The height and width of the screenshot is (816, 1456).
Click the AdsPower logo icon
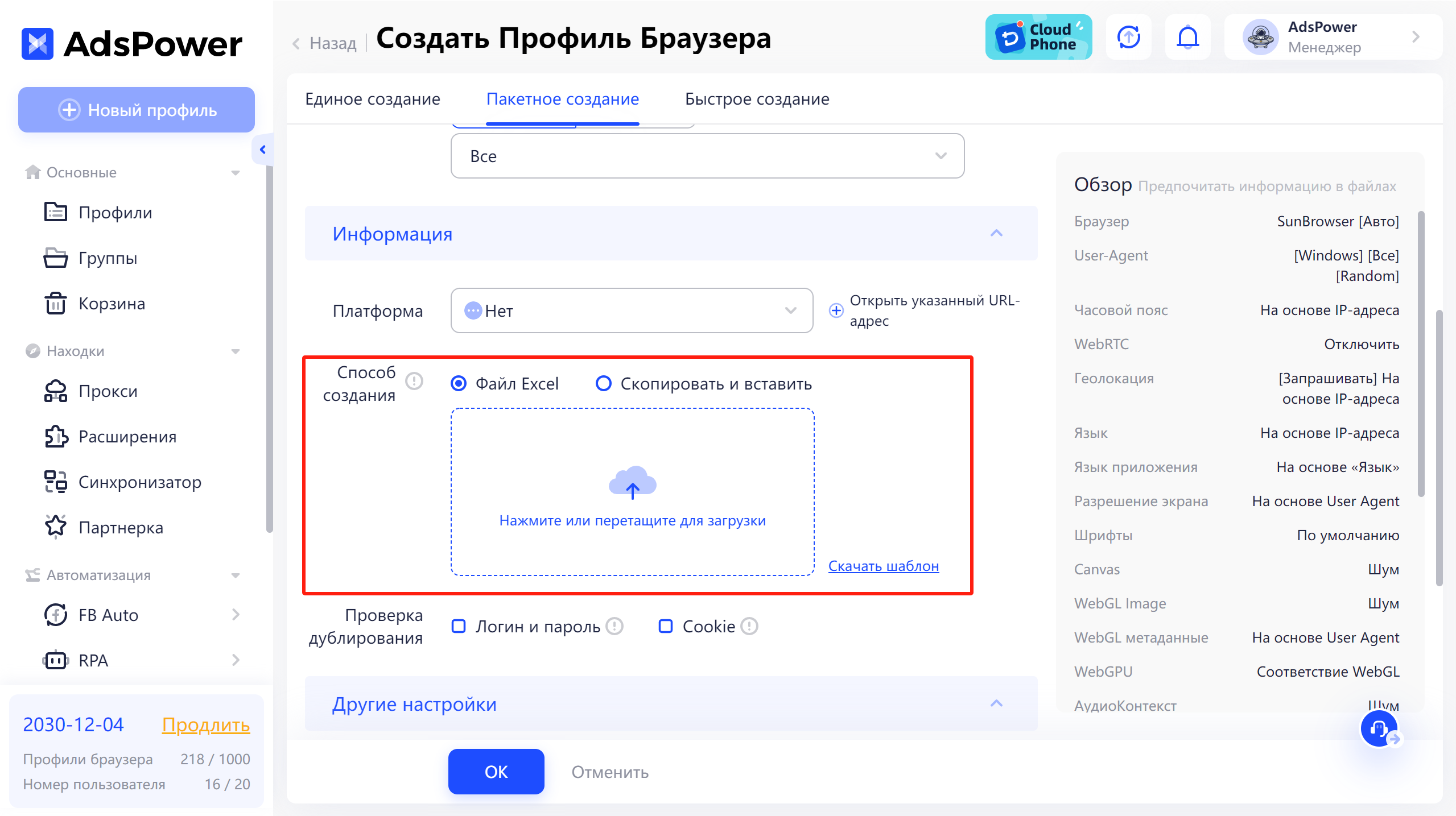point(38,44)
